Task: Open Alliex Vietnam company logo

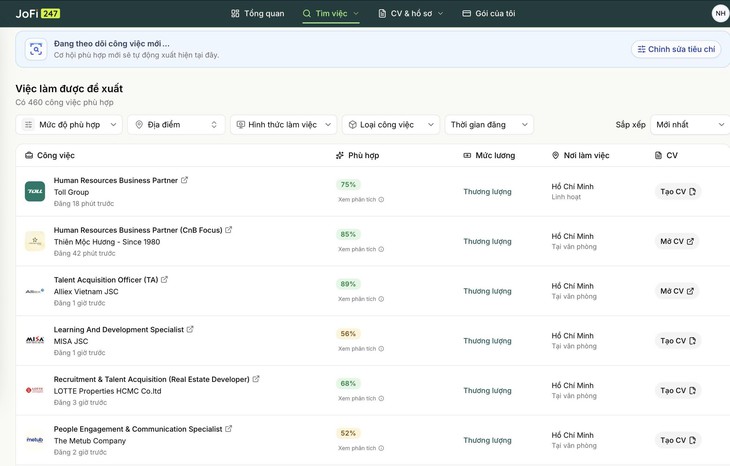Action: click(x=35, y=291)
